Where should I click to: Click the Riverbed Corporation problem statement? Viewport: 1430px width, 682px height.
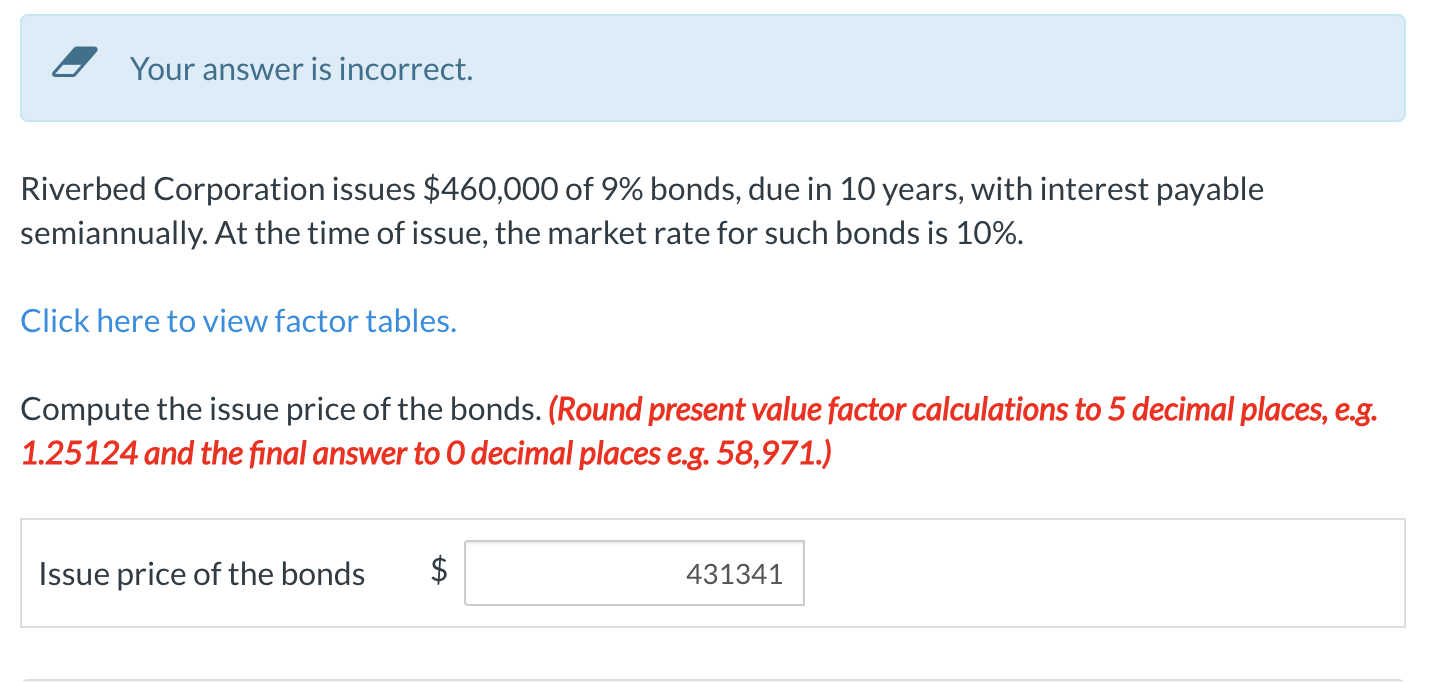pos(640,210)
